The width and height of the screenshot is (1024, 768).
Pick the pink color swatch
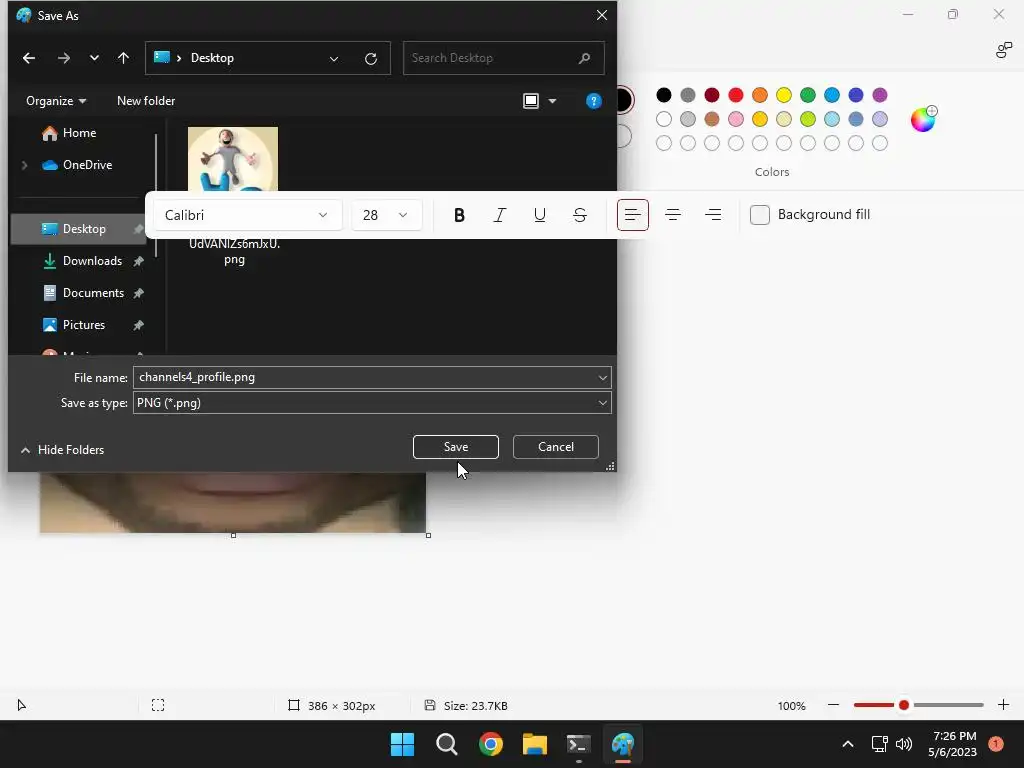736,119
